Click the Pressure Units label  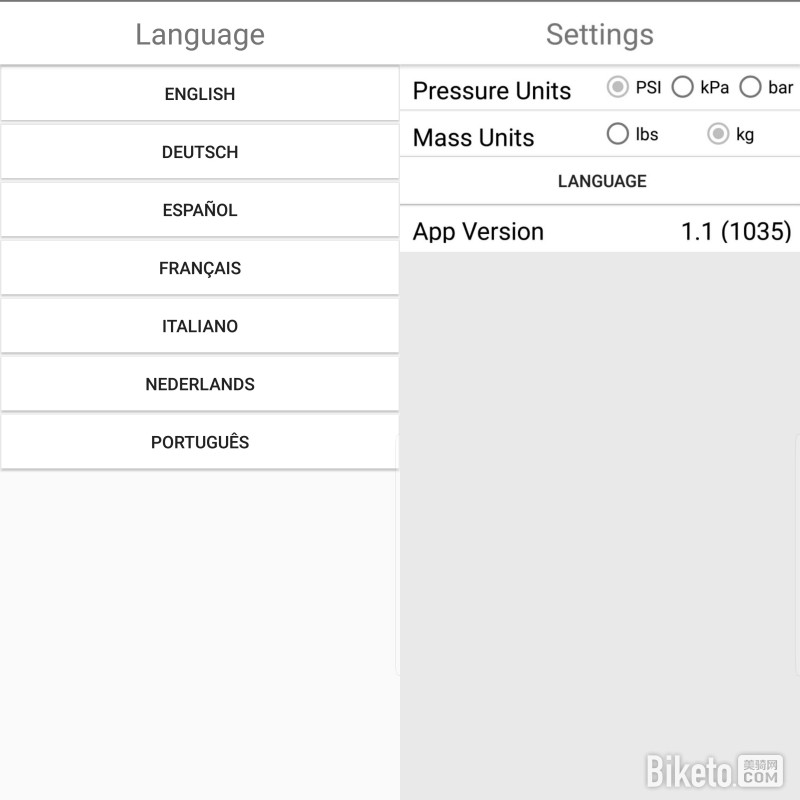pyautogui.click(x=491, y=91)
